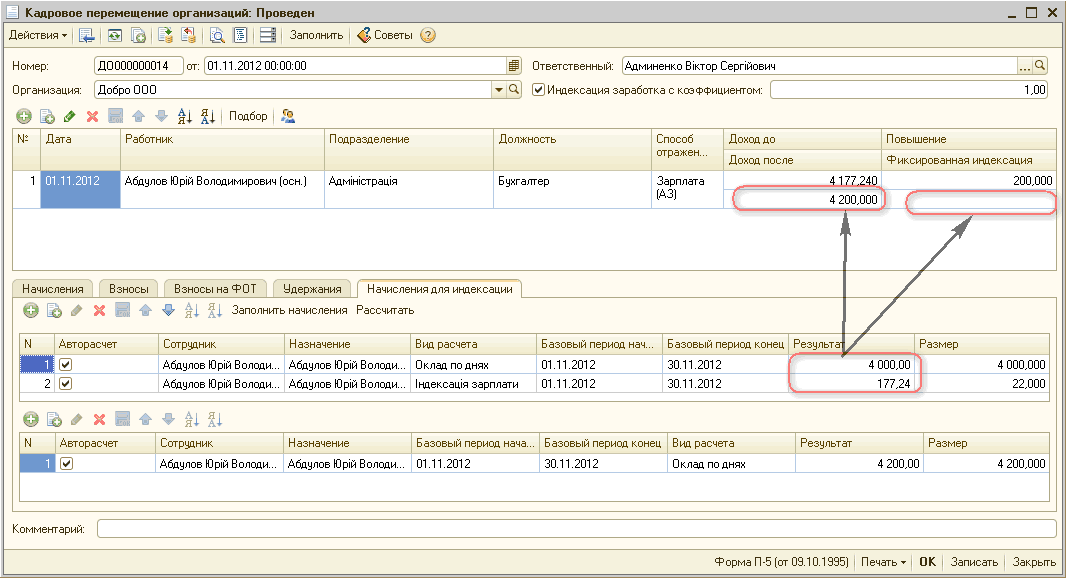
Task: Click the Записать button
Action: (974, 562)
